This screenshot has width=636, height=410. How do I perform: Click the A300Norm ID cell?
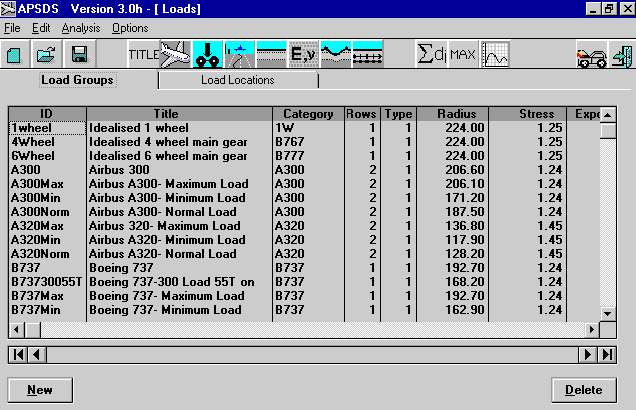[47, 212]
